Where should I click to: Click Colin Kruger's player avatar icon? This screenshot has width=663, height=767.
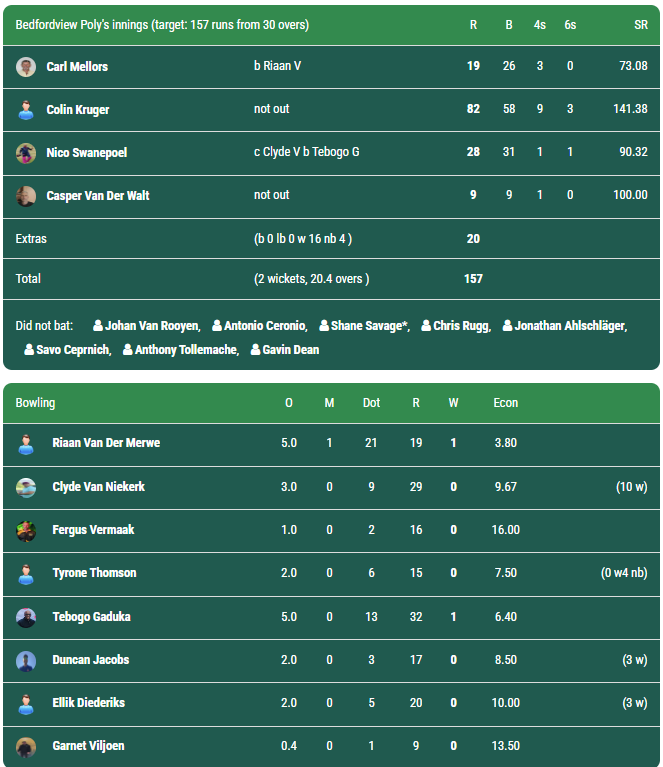click(26, 110)
